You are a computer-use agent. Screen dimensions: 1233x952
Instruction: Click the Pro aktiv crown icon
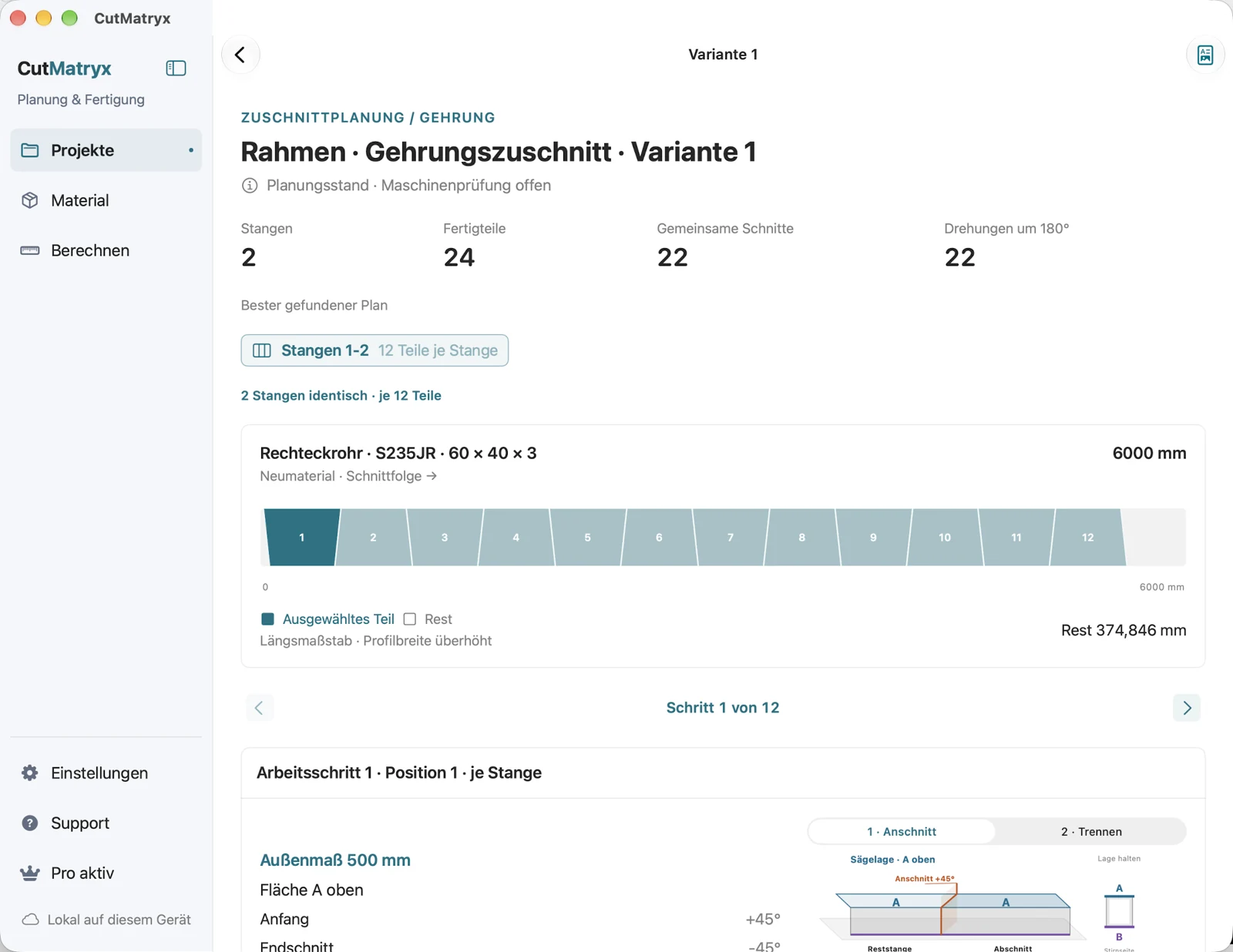tap(30, 873)
